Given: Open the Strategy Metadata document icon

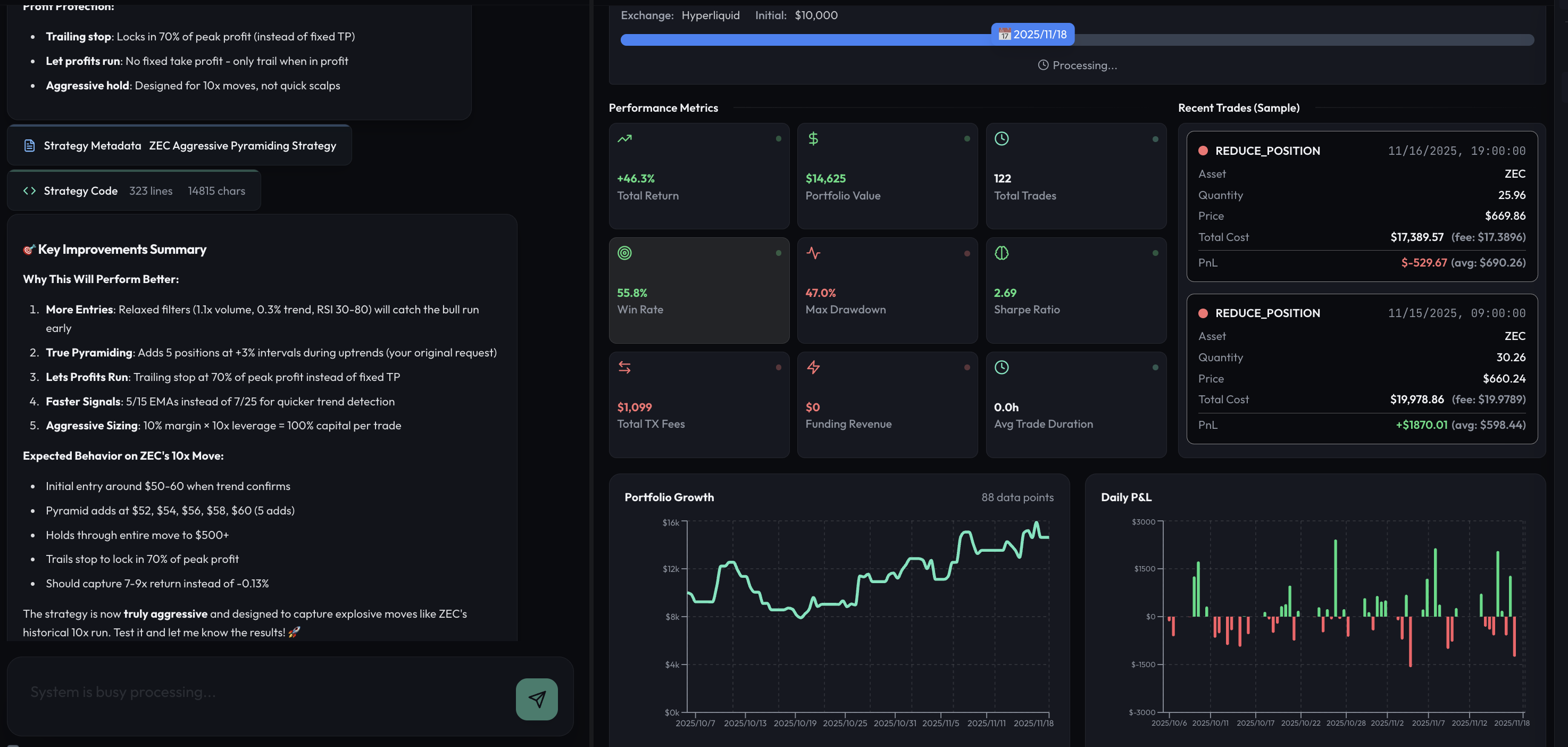Looking at the screenshot, I should coord(29,145).
